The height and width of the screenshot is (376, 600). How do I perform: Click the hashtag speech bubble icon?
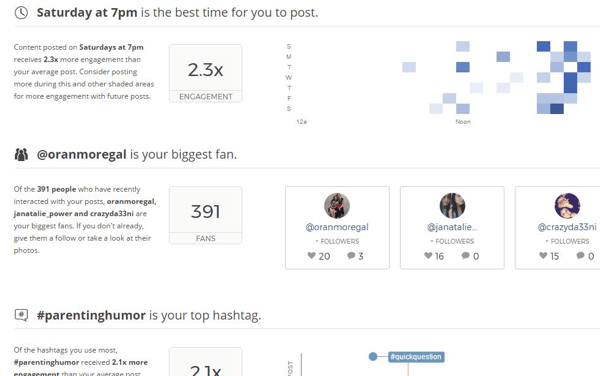21,315
